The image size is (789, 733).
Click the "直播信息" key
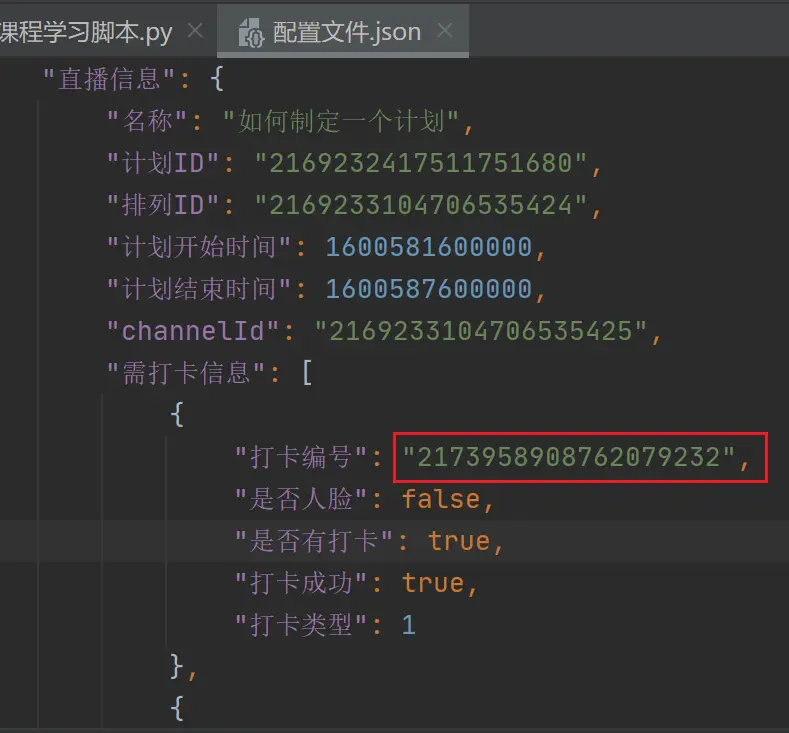109,79
